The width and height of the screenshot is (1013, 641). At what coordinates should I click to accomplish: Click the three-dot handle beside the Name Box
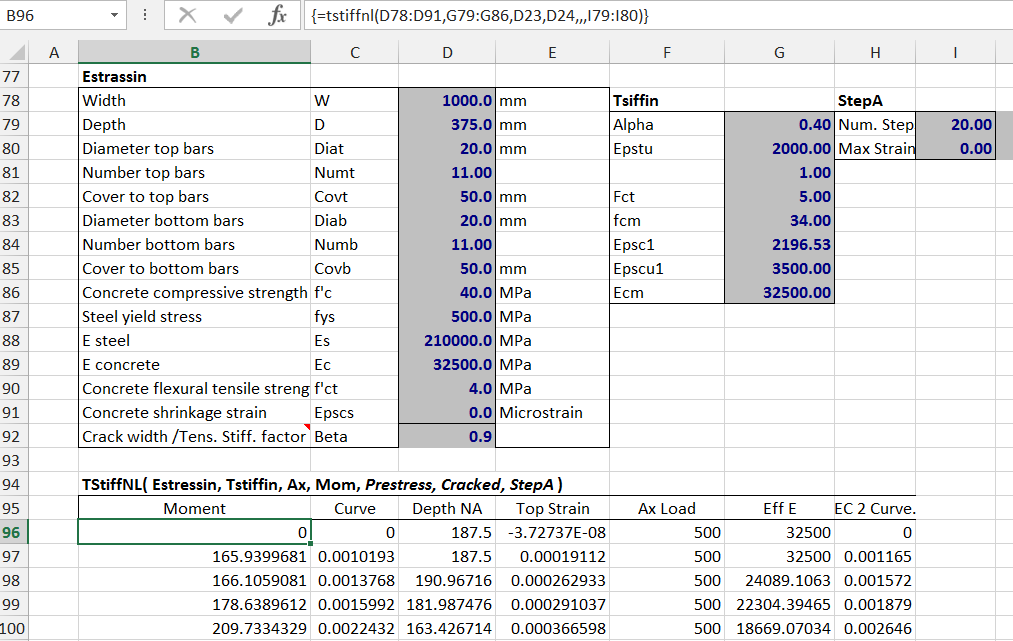pyautogui.click(x=146, y=16)
